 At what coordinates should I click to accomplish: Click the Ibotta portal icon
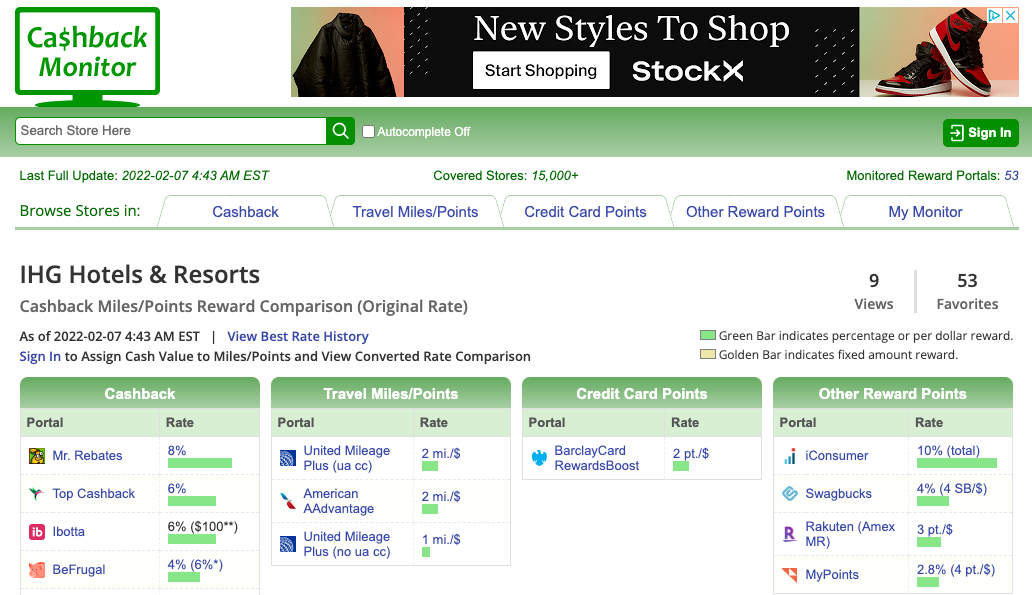pos(37,532)
